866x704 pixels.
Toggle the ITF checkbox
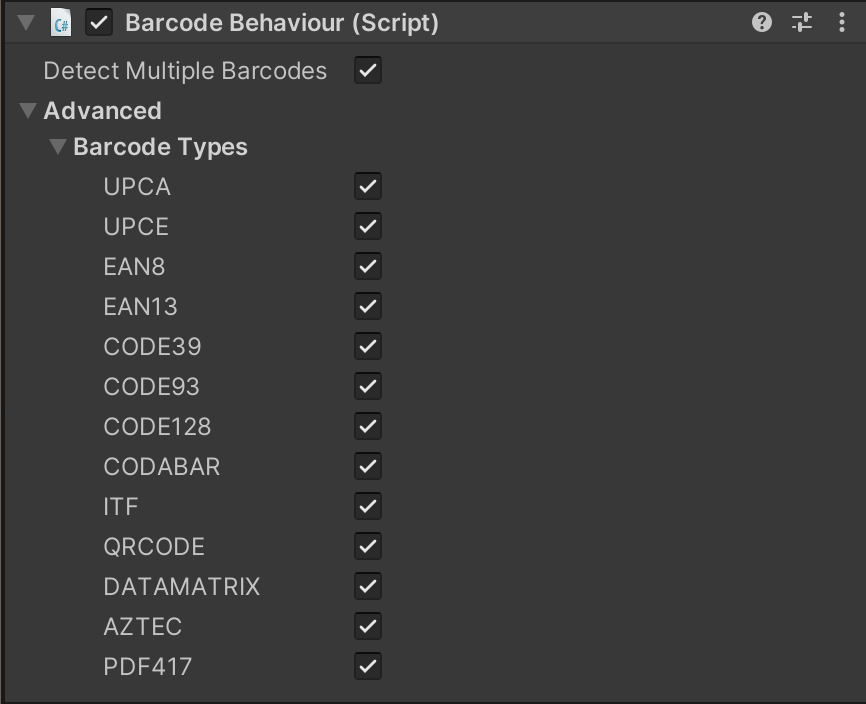point(367,506)
